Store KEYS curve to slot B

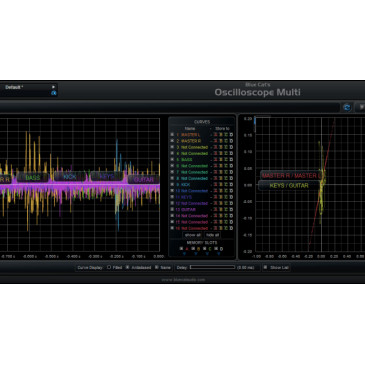point(221,197)
